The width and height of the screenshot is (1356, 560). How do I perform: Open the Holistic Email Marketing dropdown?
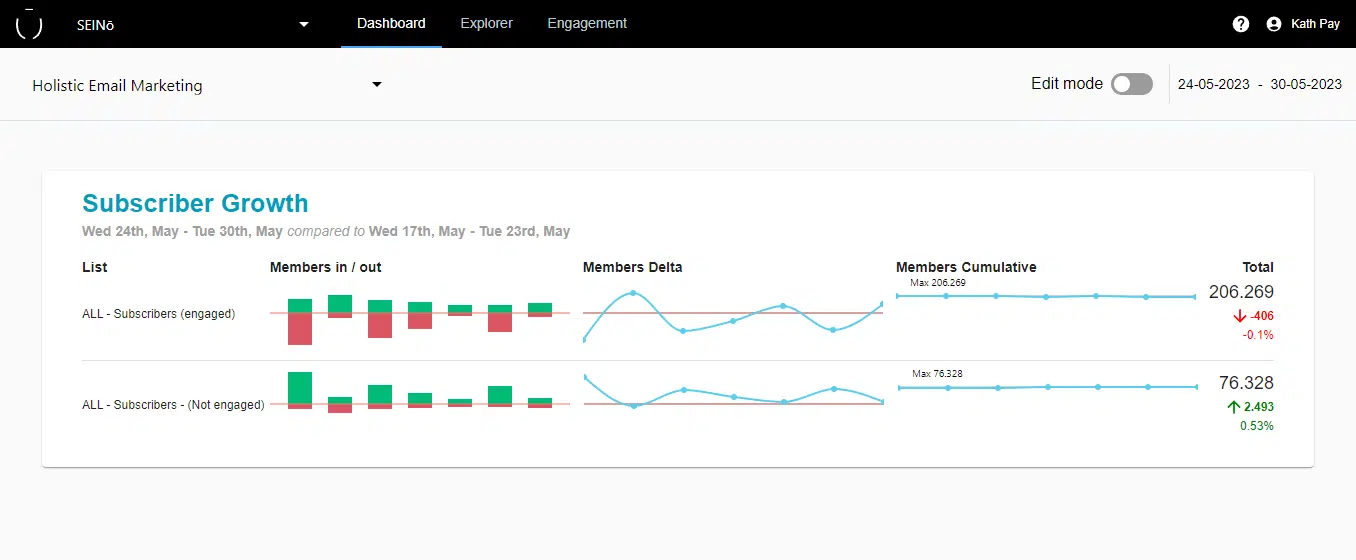(377, 85)
